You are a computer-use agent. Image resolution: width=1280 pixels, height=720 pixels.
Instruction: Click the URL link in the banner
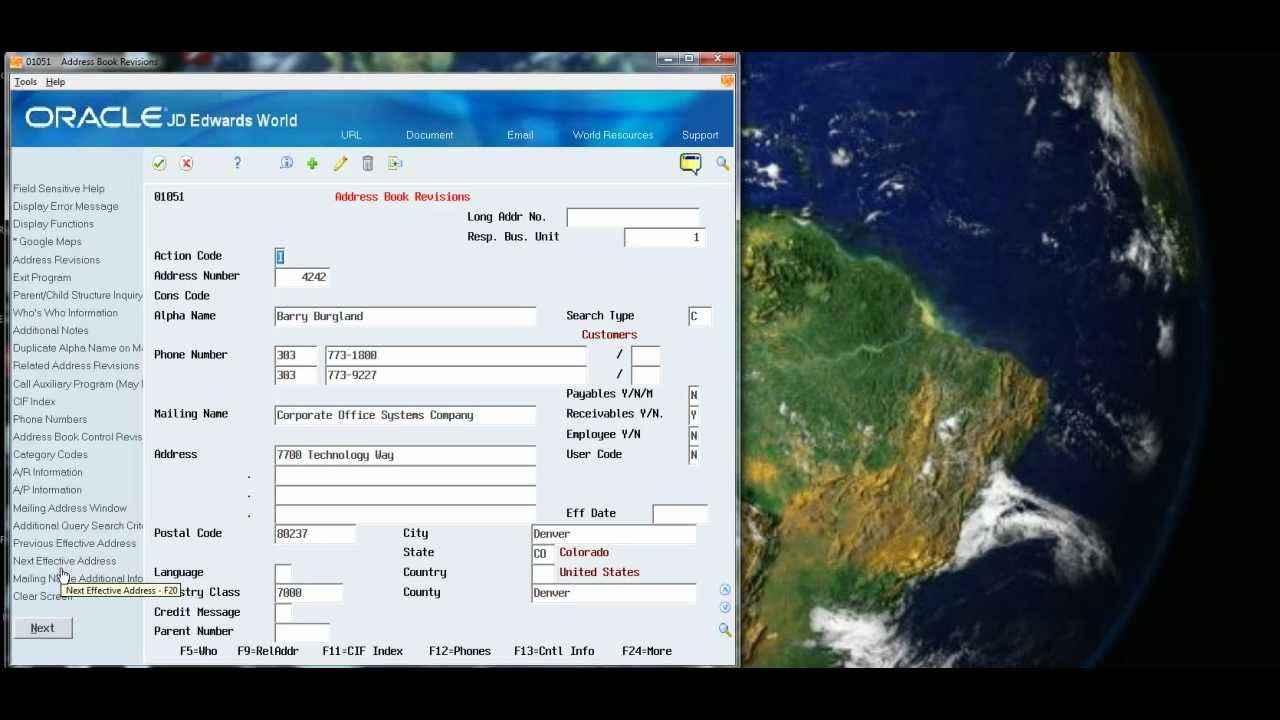pyautogui.click(x=351, y=135)
